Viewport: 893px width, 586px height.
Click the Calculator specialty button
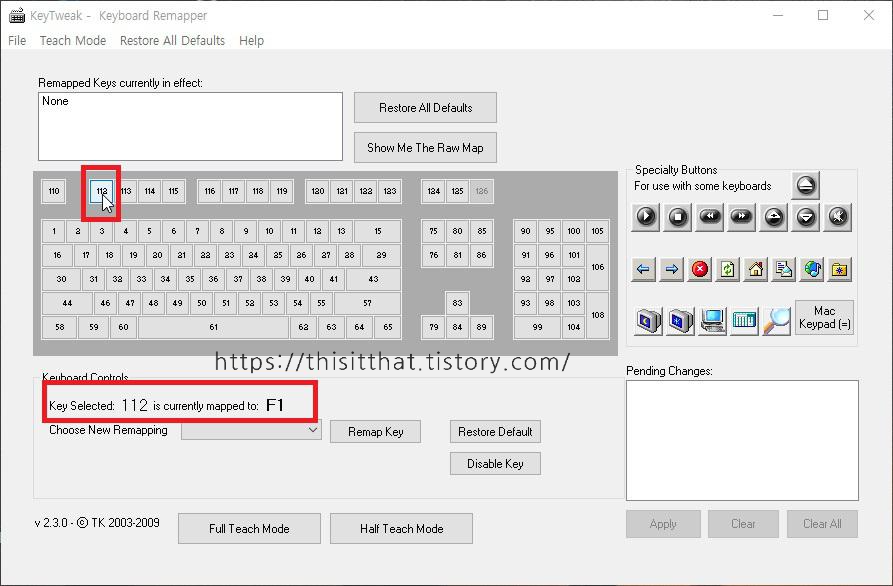tap(744, 321)
